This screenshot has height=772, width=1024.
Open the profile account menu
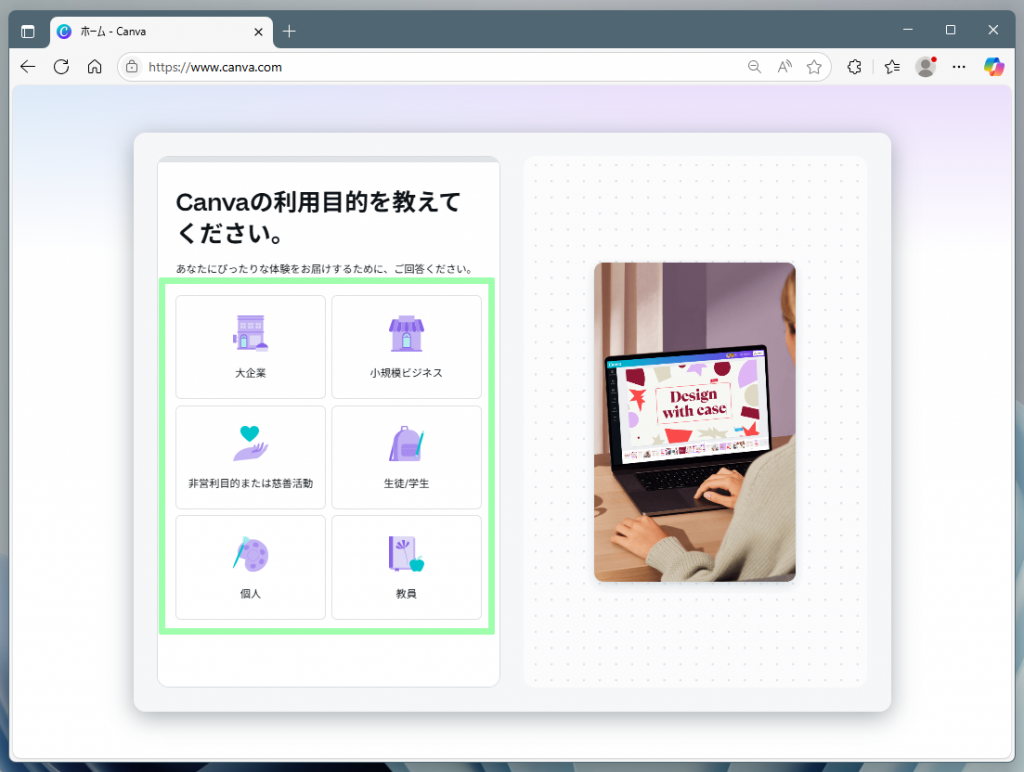[925, 67]
